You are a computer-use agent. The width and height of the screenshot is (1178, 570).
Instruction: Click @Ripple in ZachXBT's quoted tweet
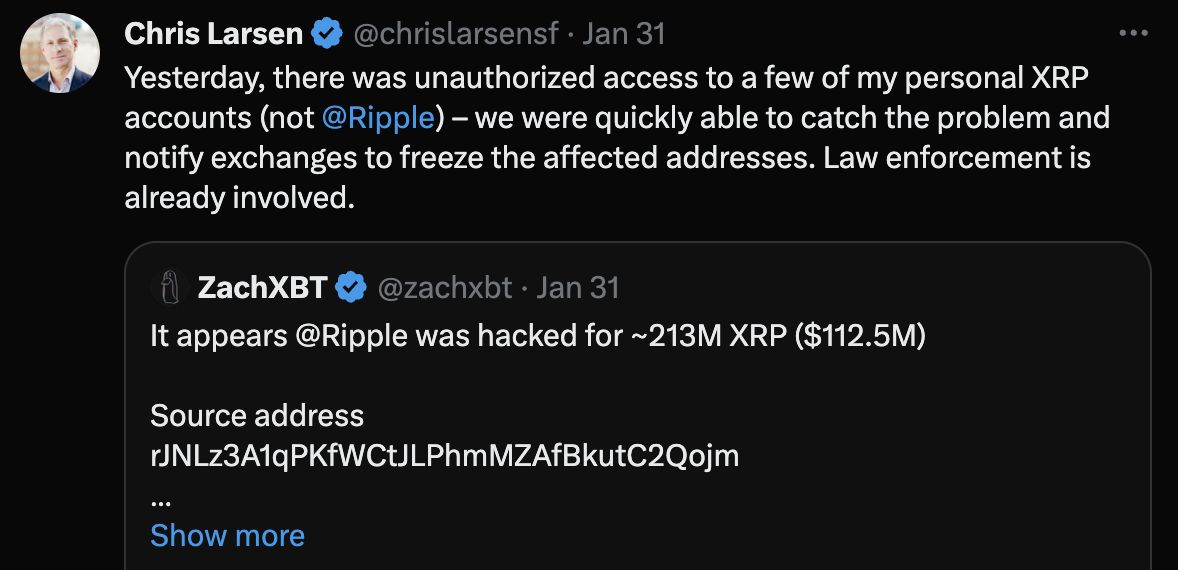[351, 335]
